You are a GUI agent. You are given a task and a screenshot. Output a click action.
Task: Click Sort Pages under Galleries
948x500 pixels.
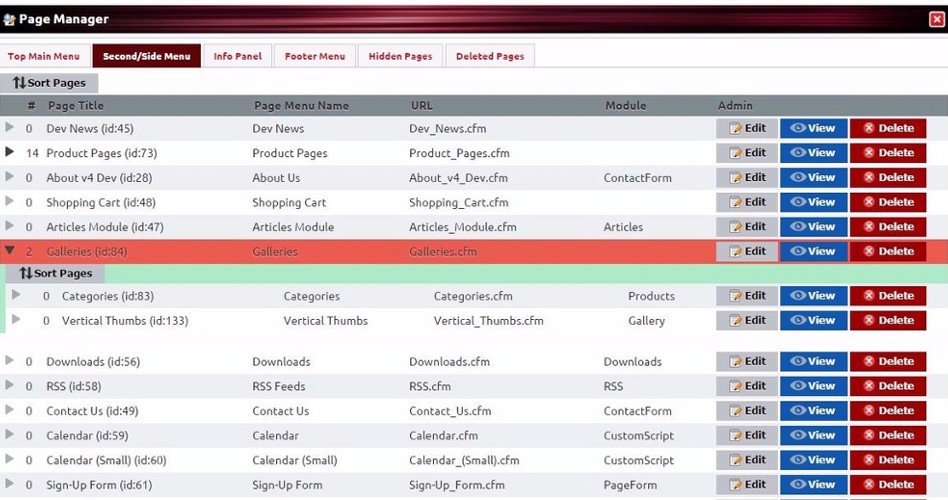click(x=56, y=273)
